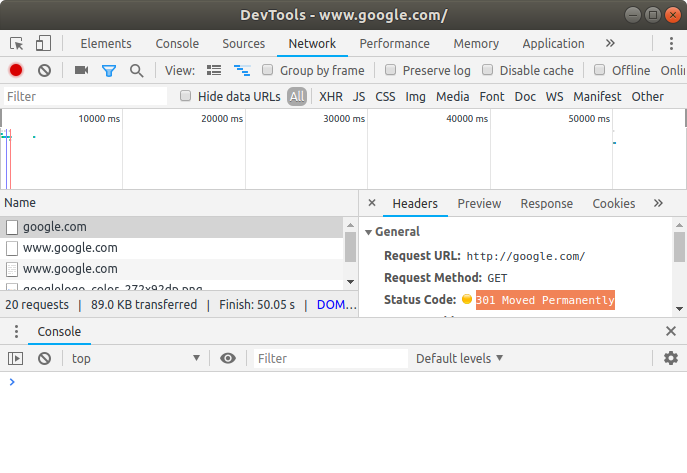The height and width of the screenshot is (473, 687).
Task: Show more request detail tabs via chevrons
Action: pyautogui.click(x=658, y=203)
